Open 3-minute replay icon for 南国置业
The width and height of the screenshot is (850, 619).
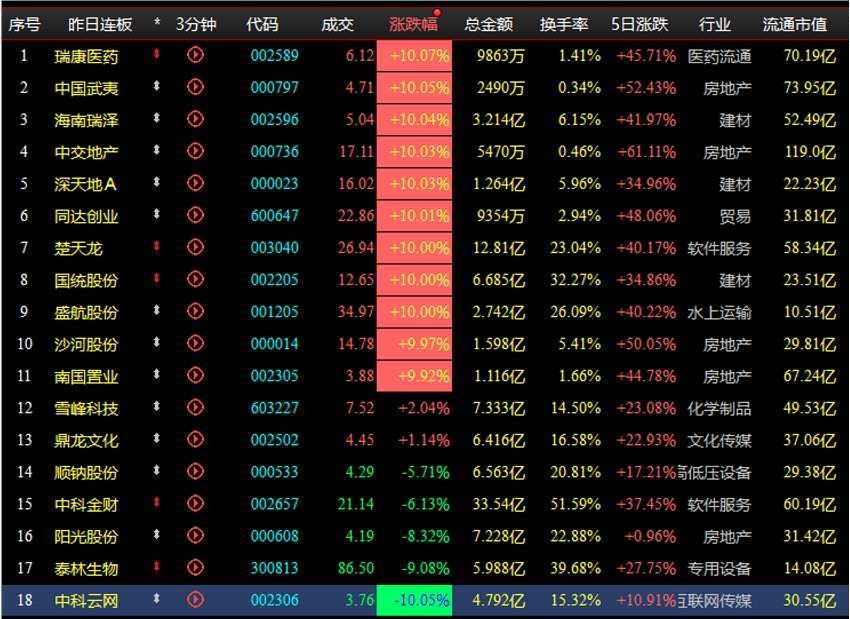click(x=195, y=375)
